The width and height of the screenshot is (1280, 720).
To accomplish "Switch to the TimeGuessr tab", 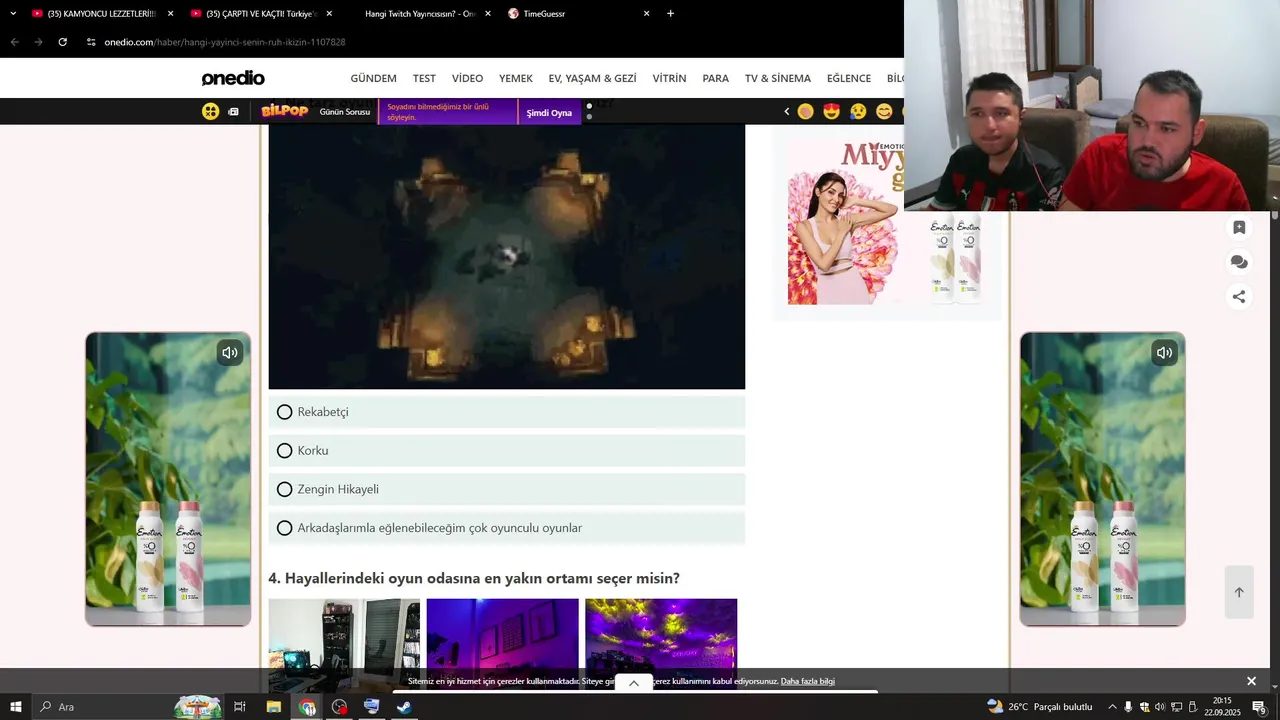I will (579, 14).
